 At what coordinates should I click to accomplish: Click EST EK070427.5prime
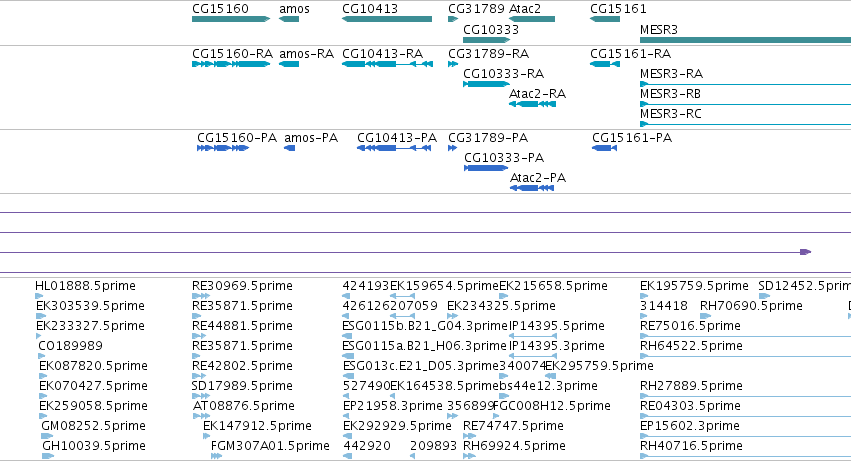pyautogui.click(x=93, y=387)
